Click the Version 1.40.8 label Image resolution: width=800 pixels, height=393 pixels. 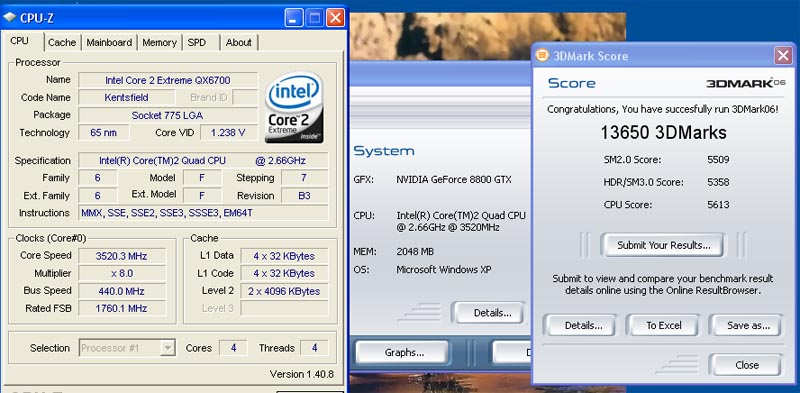pos(302,374)
